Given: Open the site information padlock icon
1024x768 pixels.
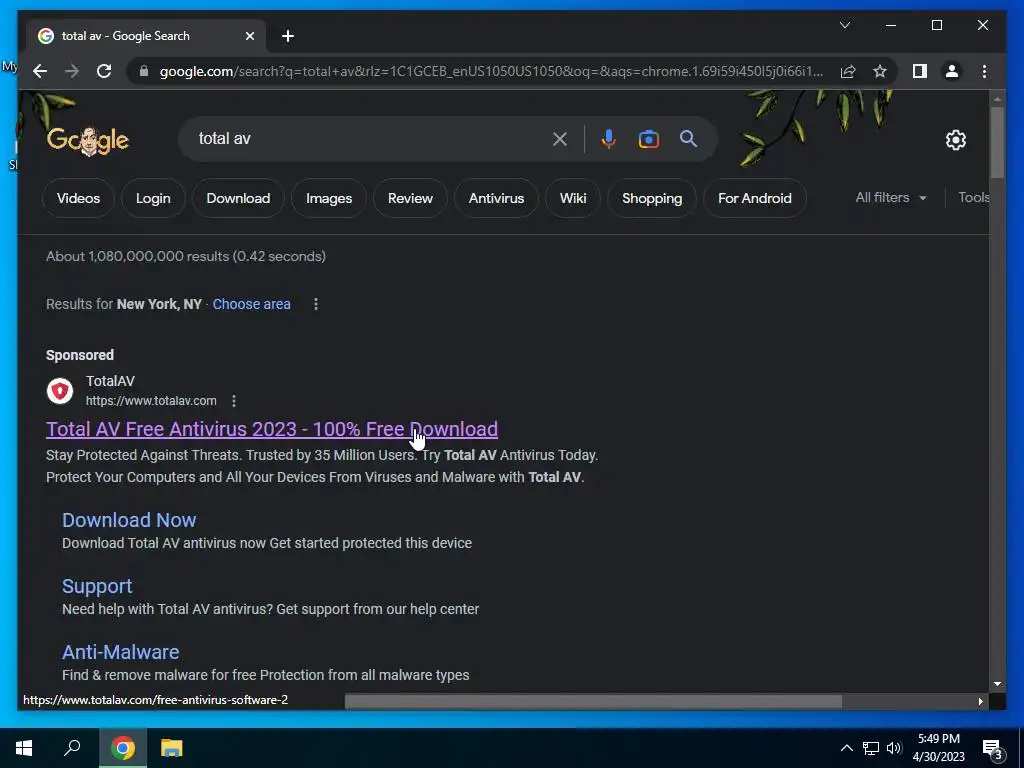Looking at the screenshot, I should tap(144, 71).
